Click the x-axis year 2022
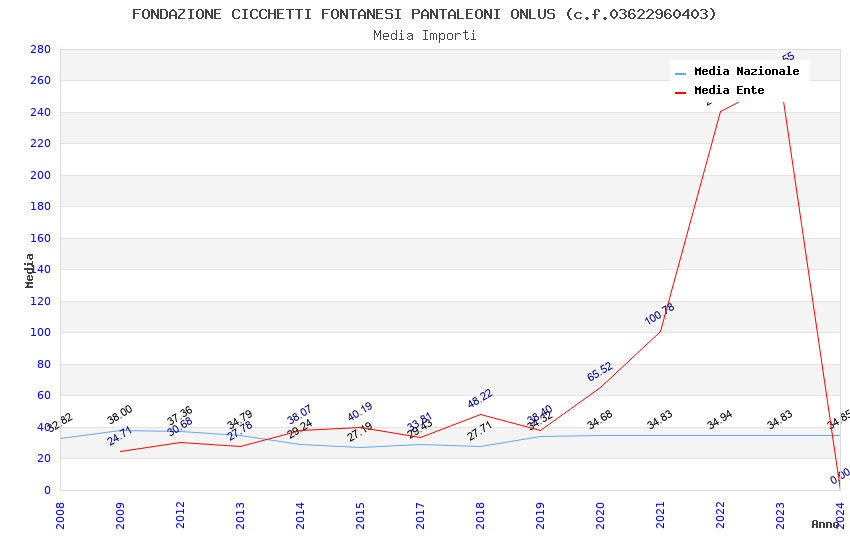The height and width of the screenshot is (550, 850). point(720,515)
